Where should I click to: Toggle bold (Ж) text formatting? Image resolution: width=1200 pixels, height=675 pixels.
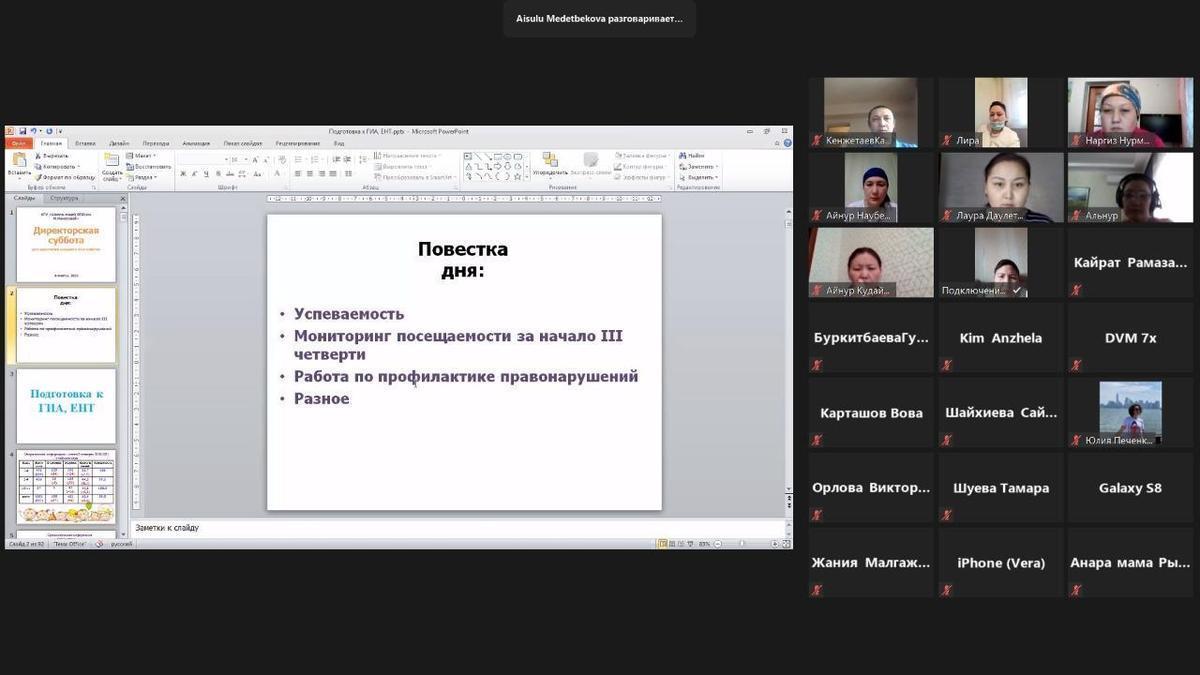[x=182, y=174]
